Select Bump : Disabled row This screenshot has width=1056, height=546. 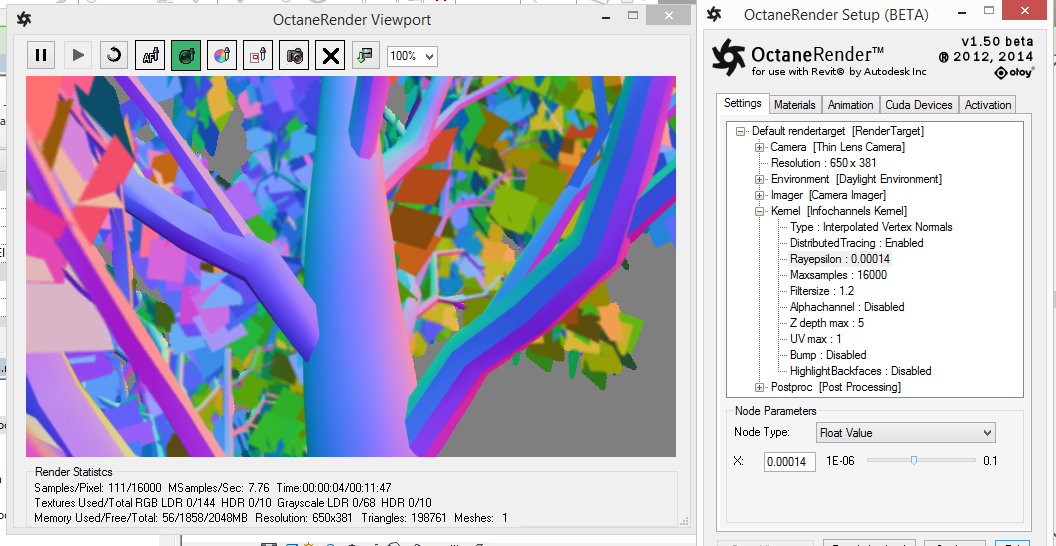828,355
